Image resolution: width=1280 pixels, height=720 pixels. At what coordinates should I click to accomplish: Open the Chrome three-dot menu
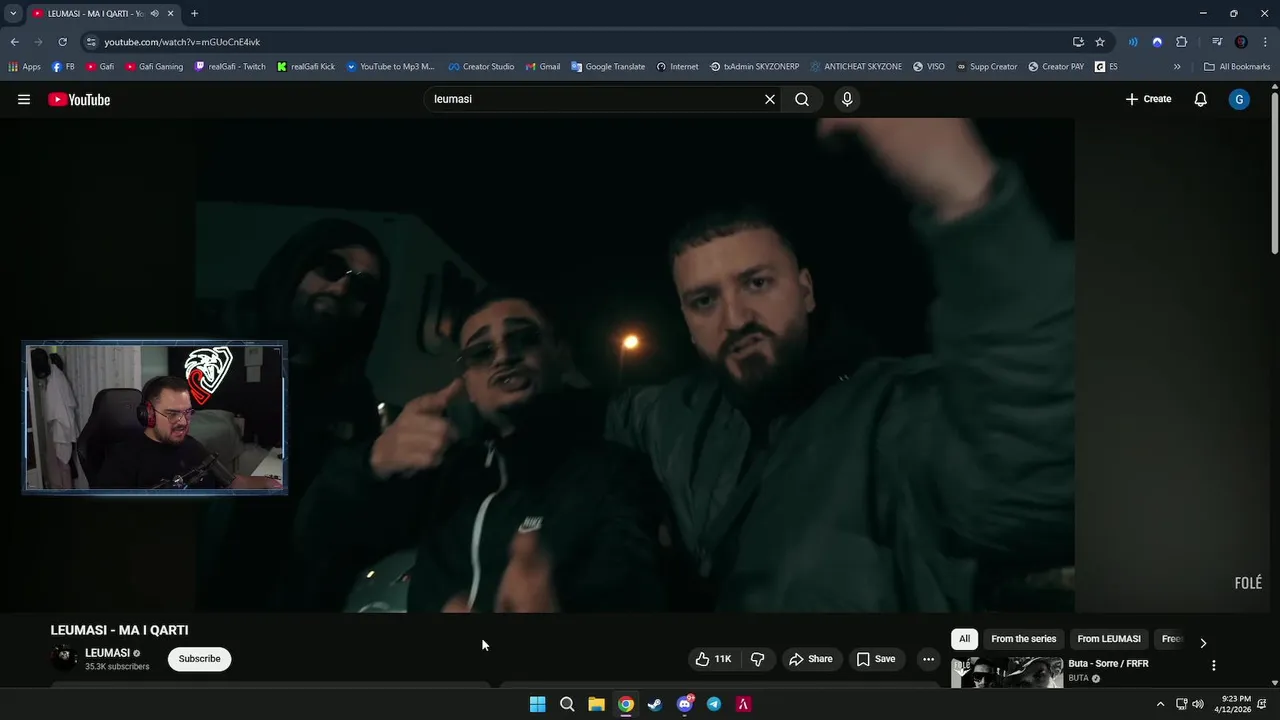[1265, 42]
